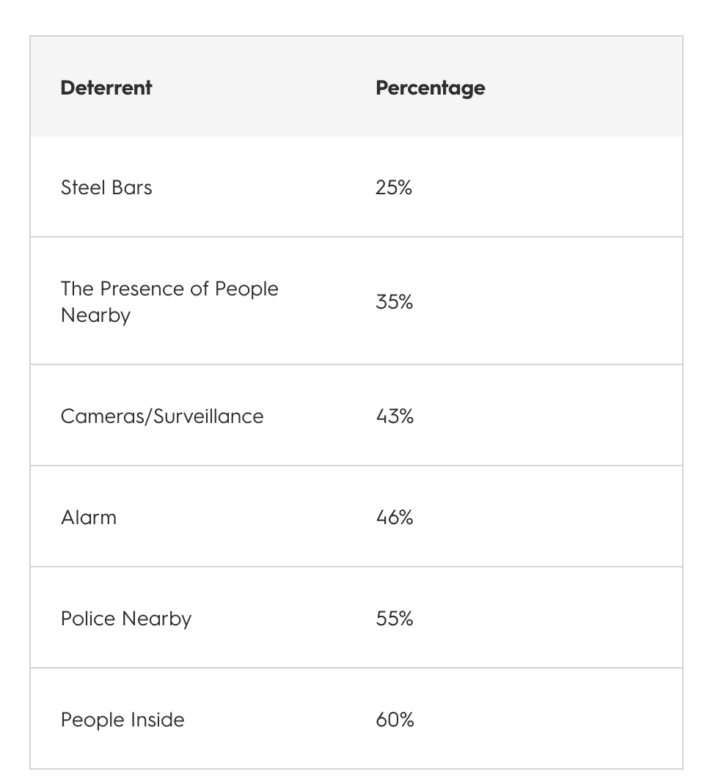
Task: Click the word Inside in last row
Action: [158, 720]
